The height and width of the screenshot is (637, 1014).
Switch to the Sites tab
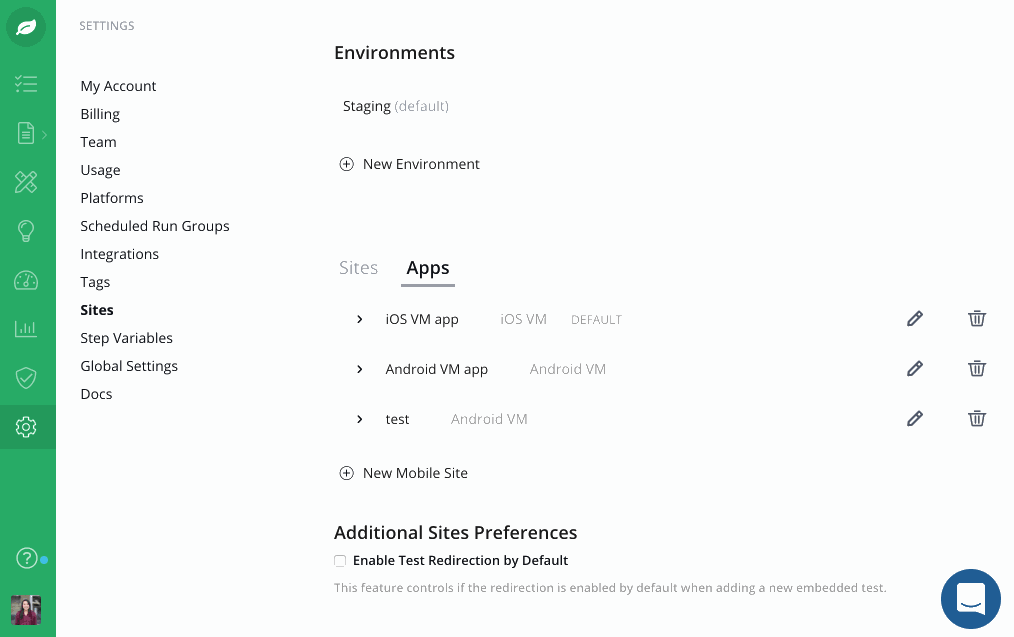pyautogui.click(x=358, y=268)
